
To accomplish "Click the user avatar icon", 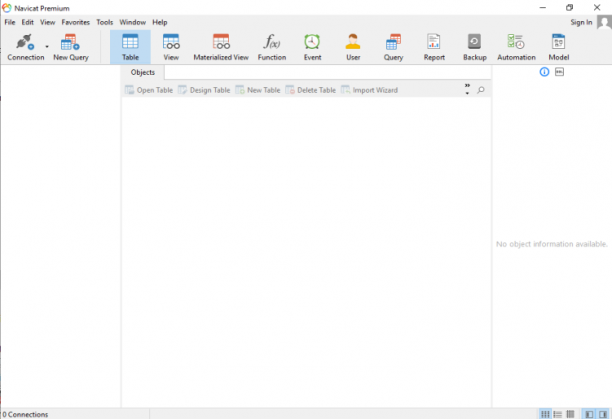I will tap(604, 22).
